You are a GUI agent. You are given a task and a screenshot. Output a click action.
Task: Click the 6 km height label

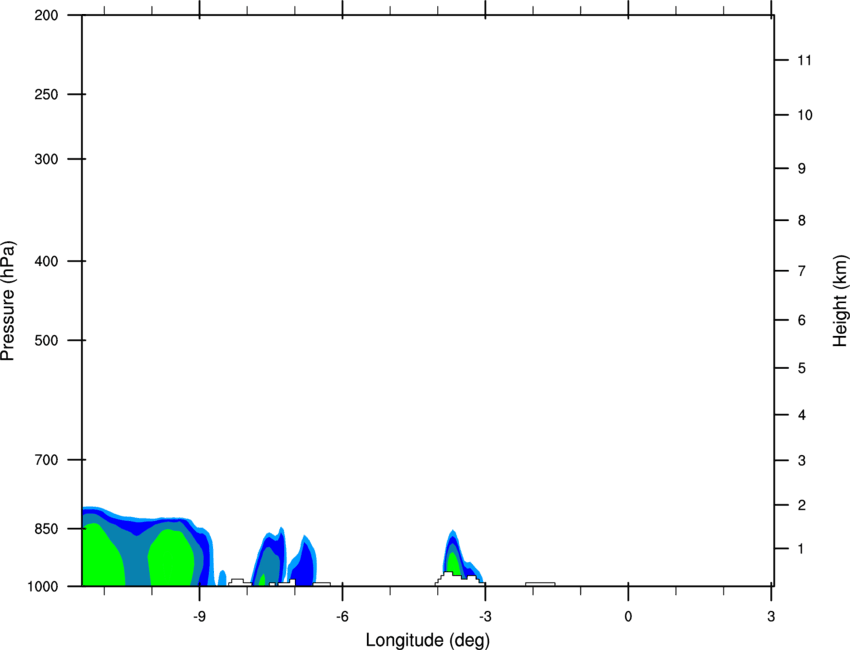pos(802,320)
